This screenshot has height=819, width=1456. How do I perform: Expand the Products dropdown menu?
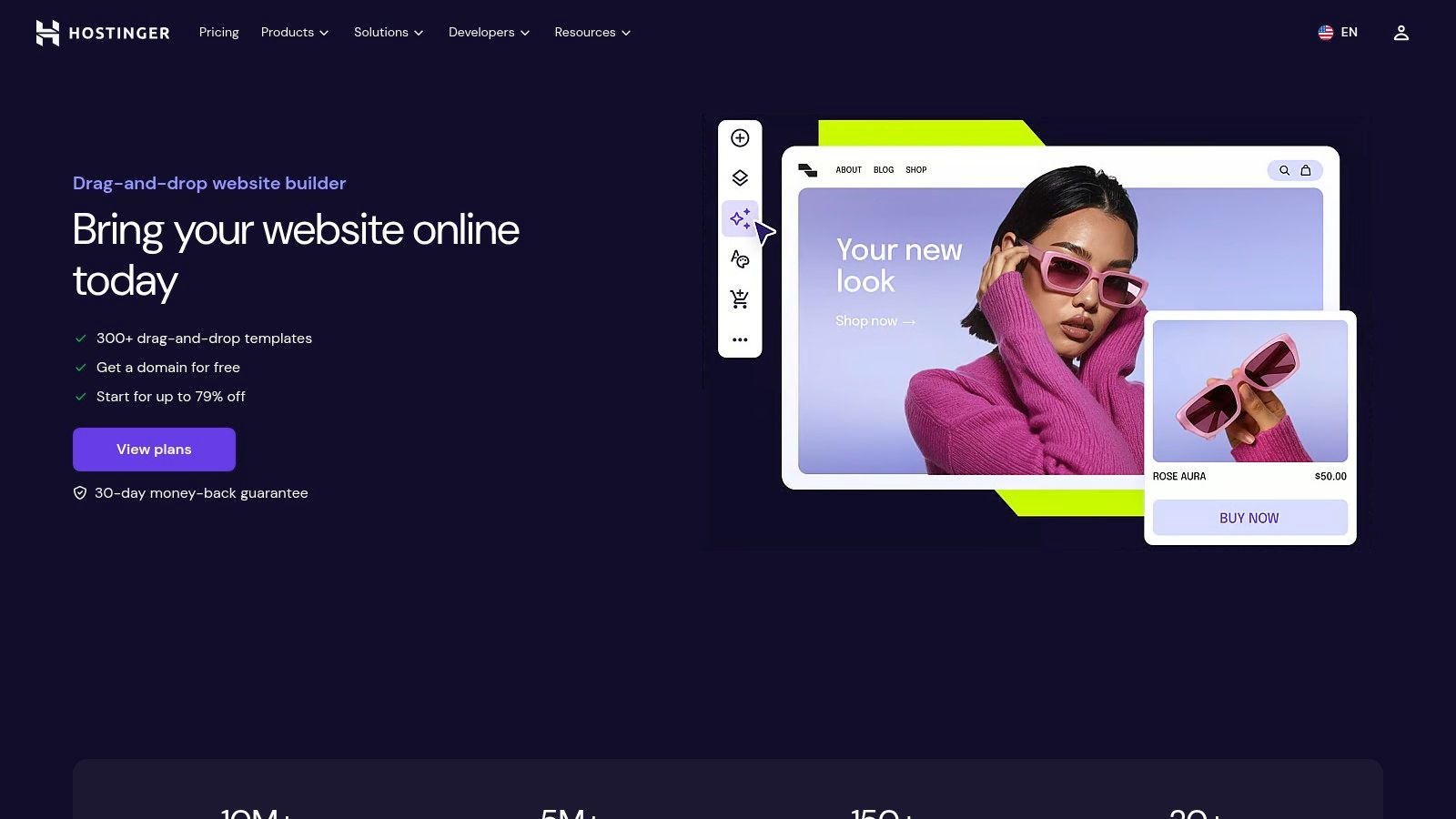click(295, 33)
